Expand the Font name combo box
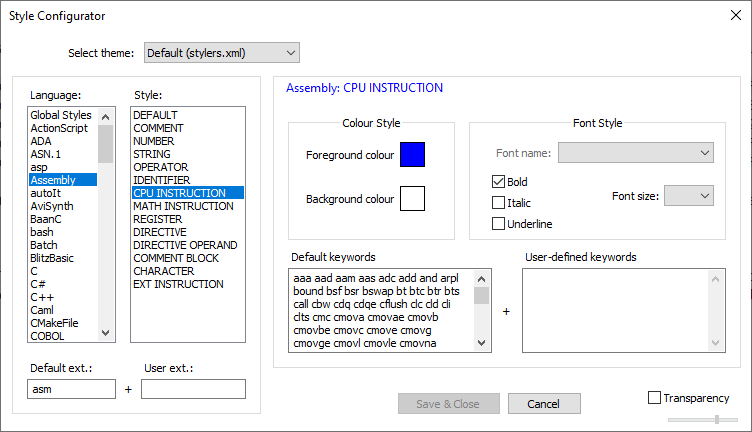 pyautogui.click(x=636, y=153)
